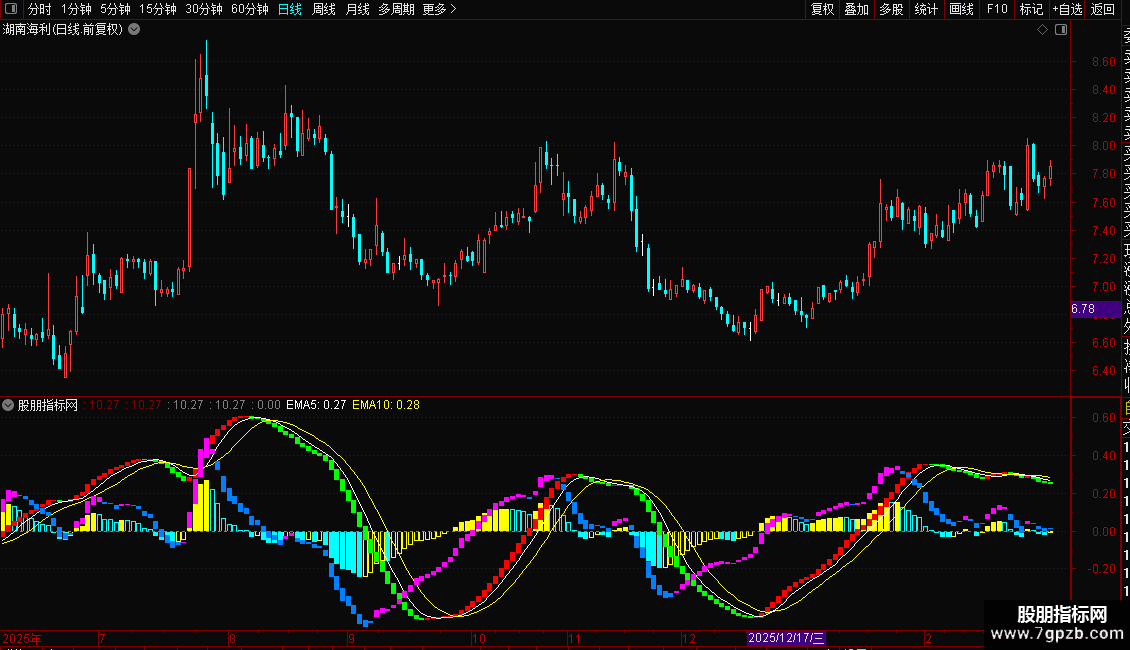Click the EMA5: 0.27 indicator value

316,405
